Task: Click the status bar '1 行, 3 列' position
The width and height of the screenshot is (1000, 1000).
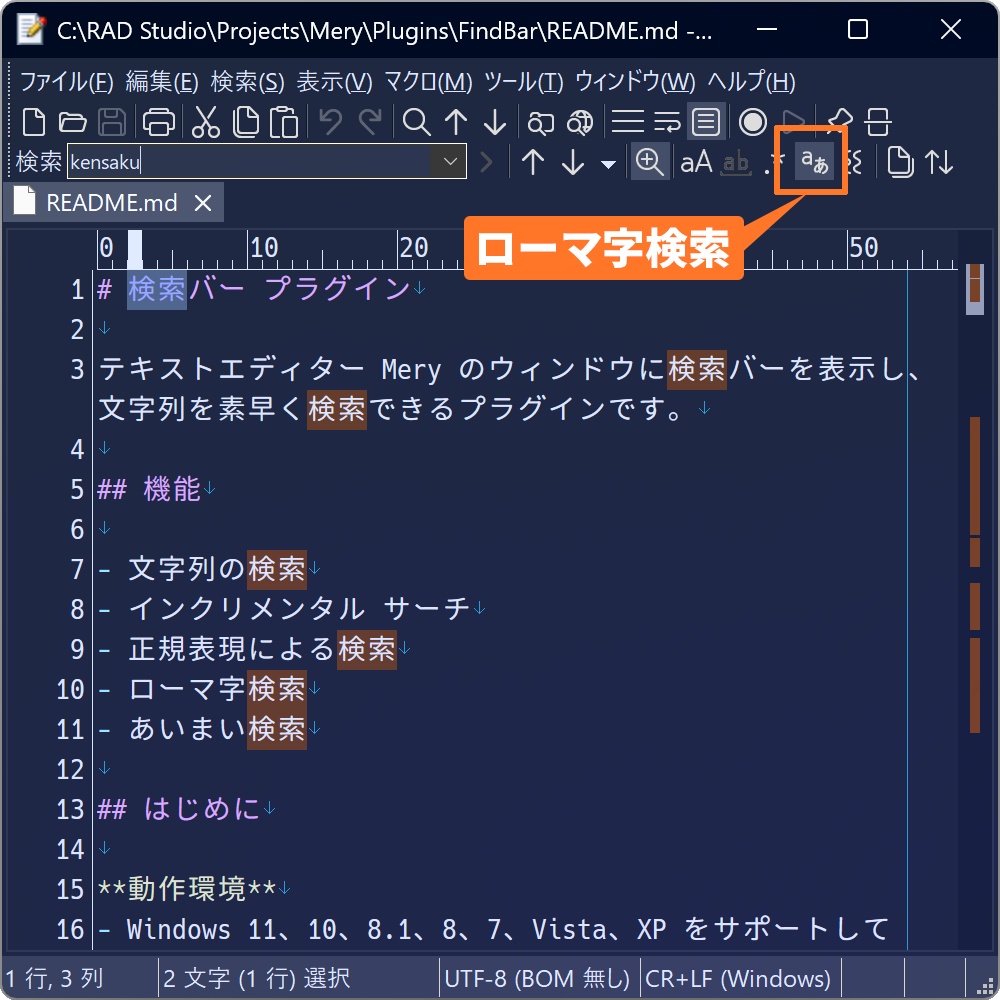Action: tap(55, 978)
